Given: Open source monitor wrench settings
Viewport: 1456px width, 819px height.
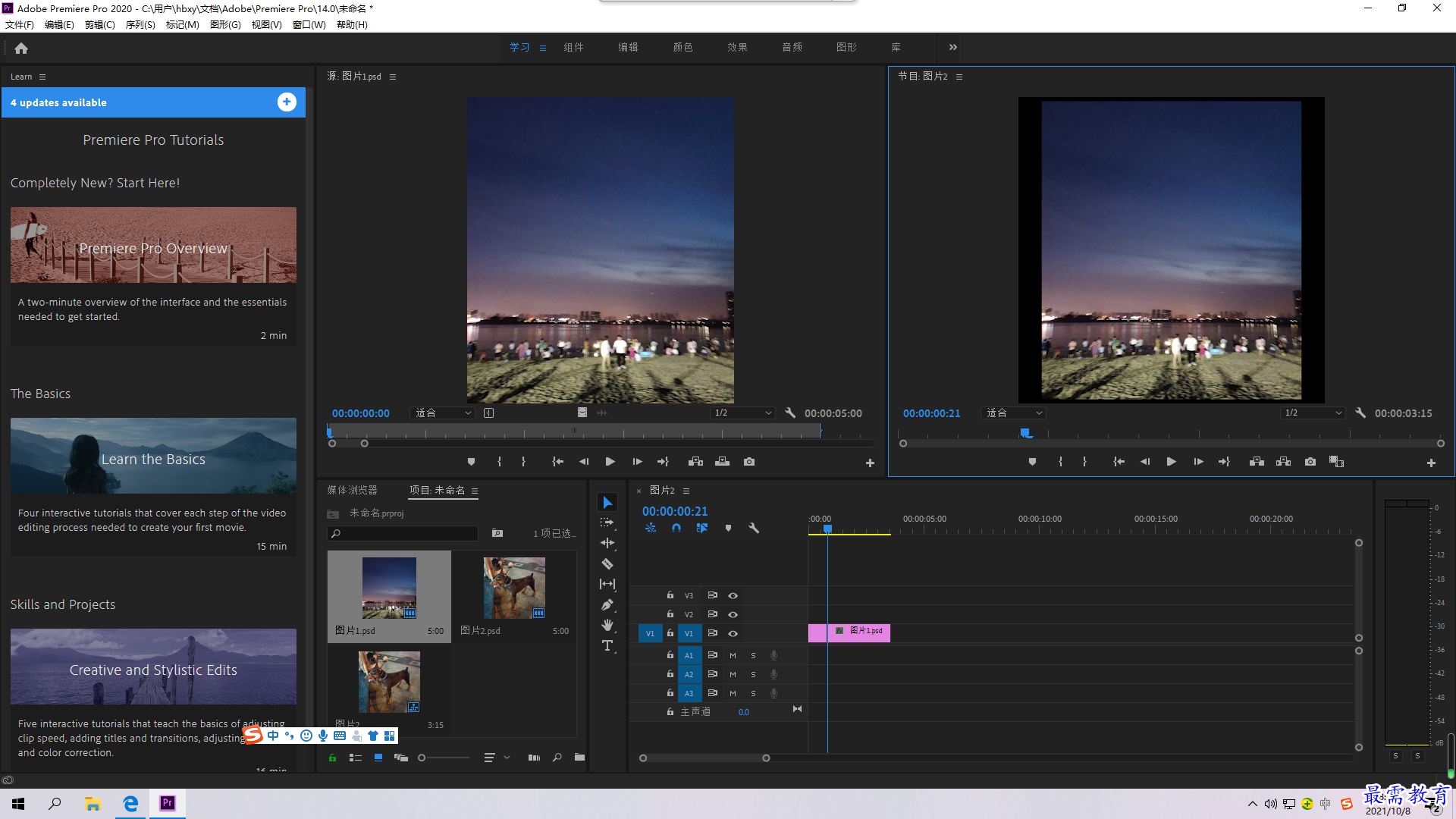Looking at the screenshot, I should (790, 413).
